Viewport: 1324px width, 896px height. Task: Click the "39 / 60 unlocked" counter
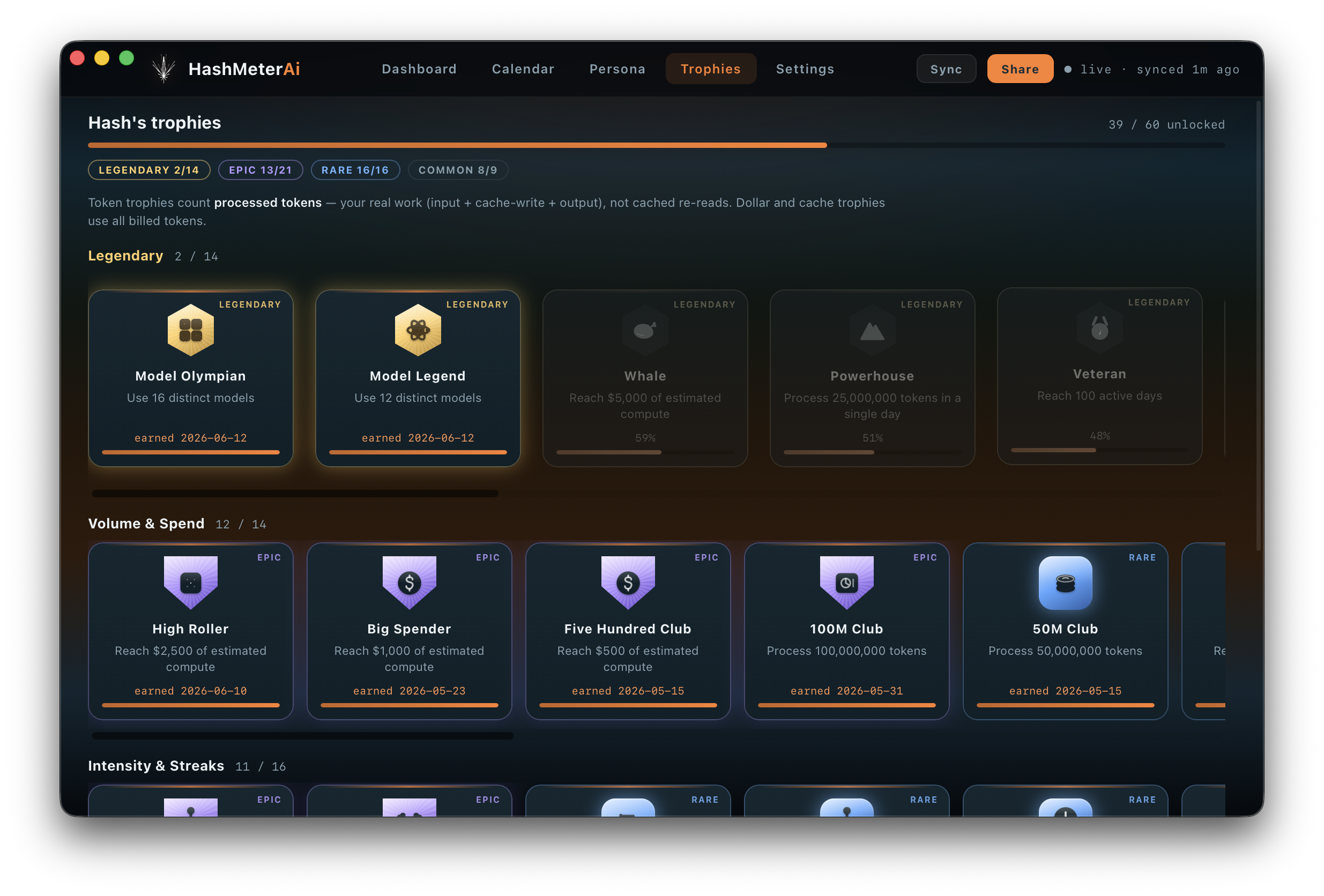click(1166, 124)
